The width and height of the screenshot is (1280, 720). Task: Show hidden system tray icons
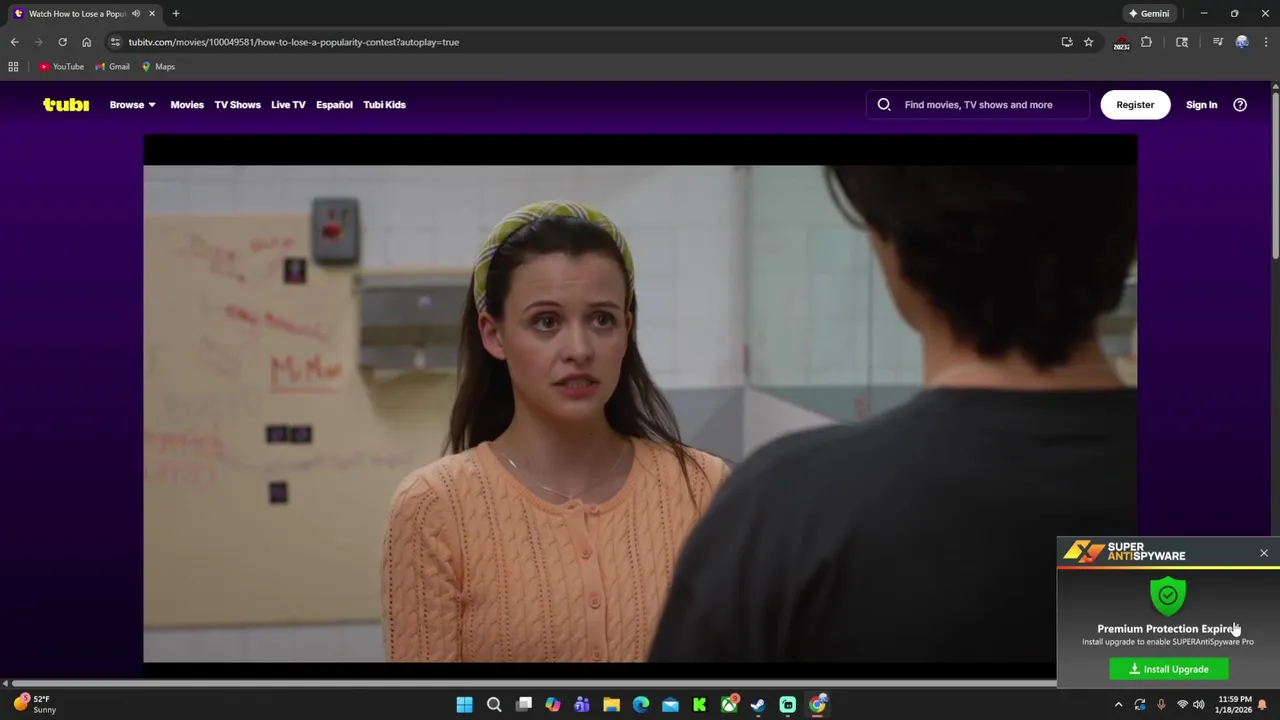tap(1119, 705)
